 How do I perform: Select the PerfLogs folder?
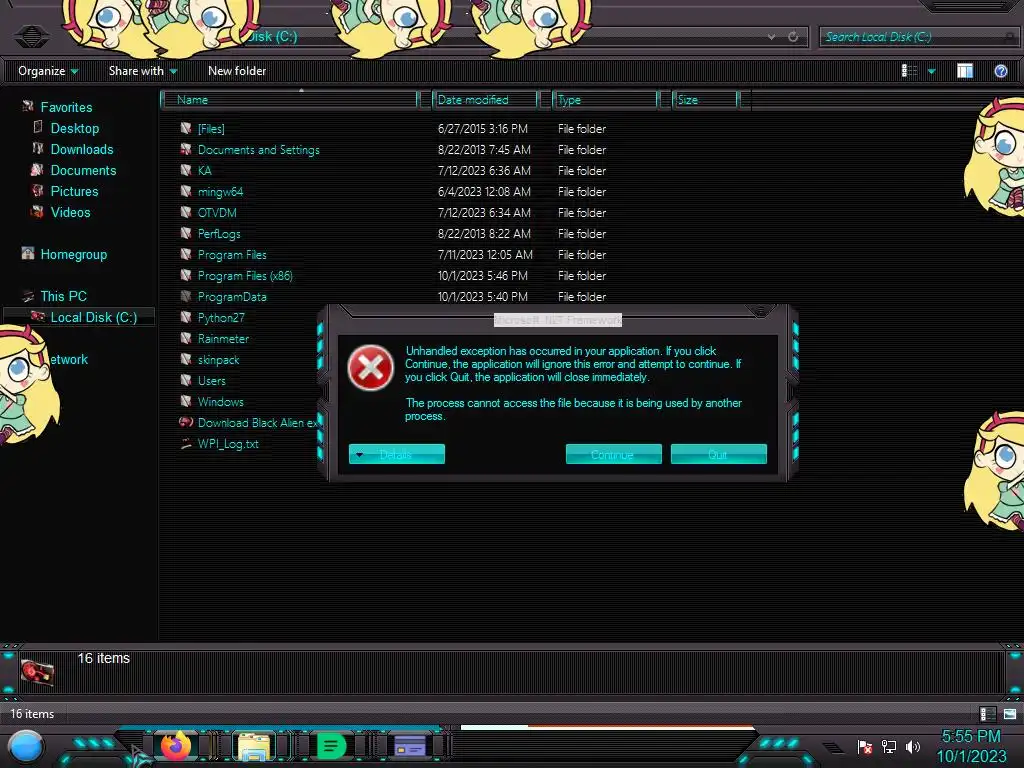click(x=219, y=234)
